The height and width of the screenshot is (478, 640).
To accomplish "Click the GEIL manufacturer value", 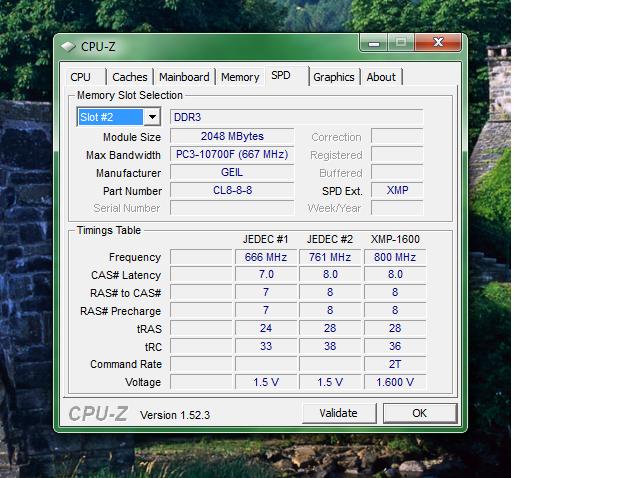I will [232, 172].
